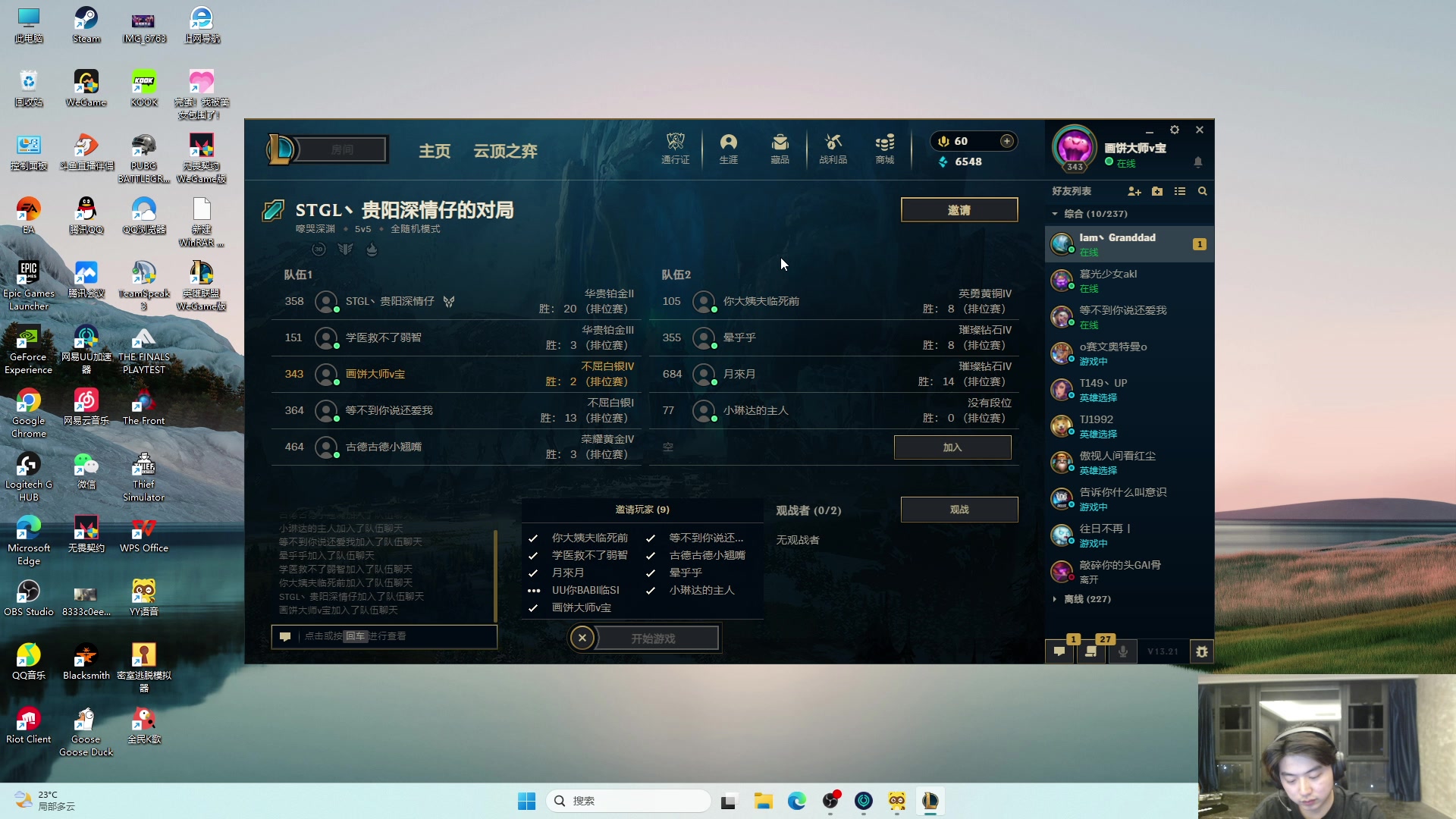The image size is (1456, 819).
Task: Open the 藏品 collection icon
Action: (780, 149)
